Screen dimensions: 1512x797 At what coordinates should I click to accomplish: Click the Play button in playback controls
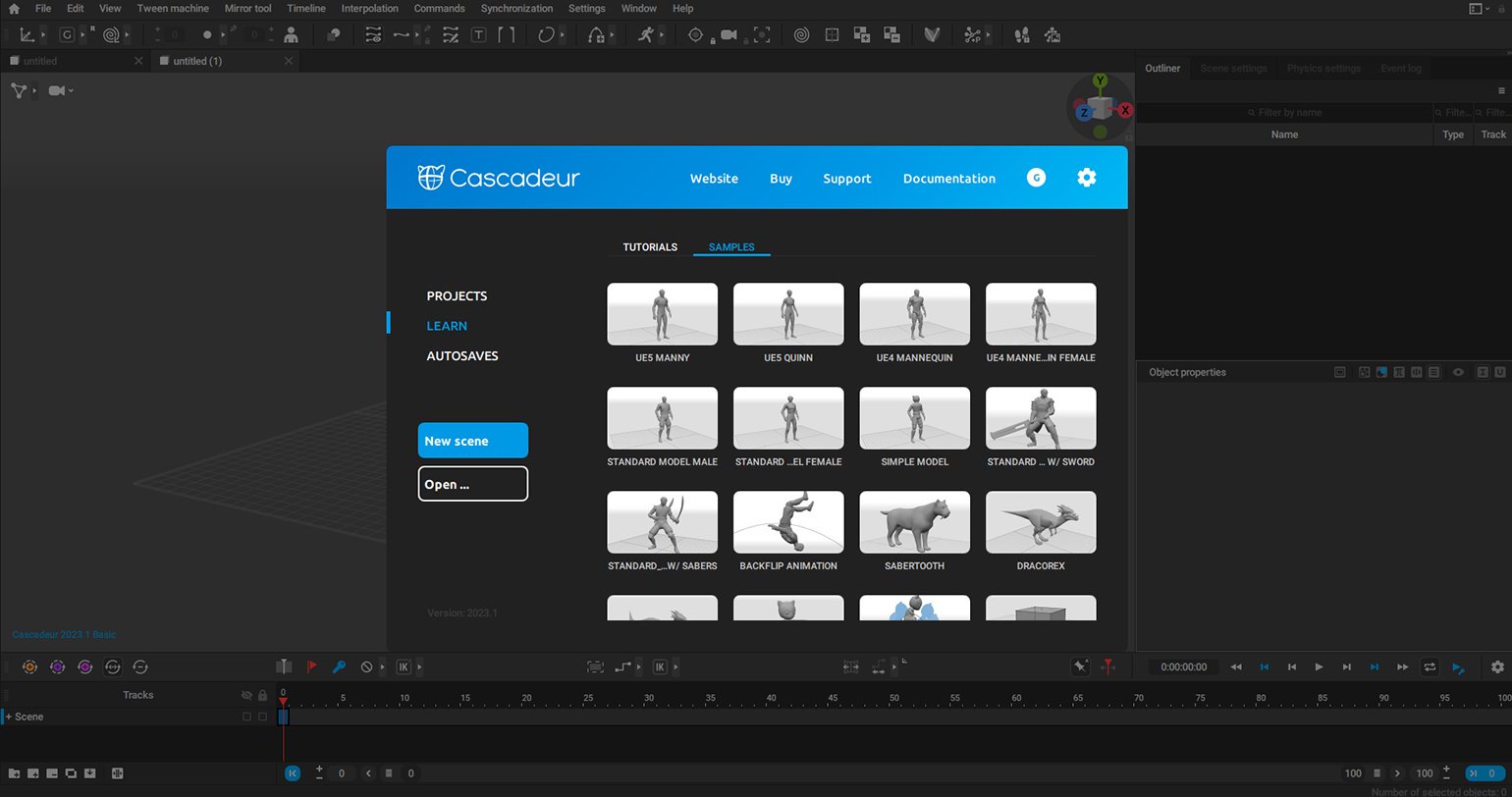click(1319, 666)
